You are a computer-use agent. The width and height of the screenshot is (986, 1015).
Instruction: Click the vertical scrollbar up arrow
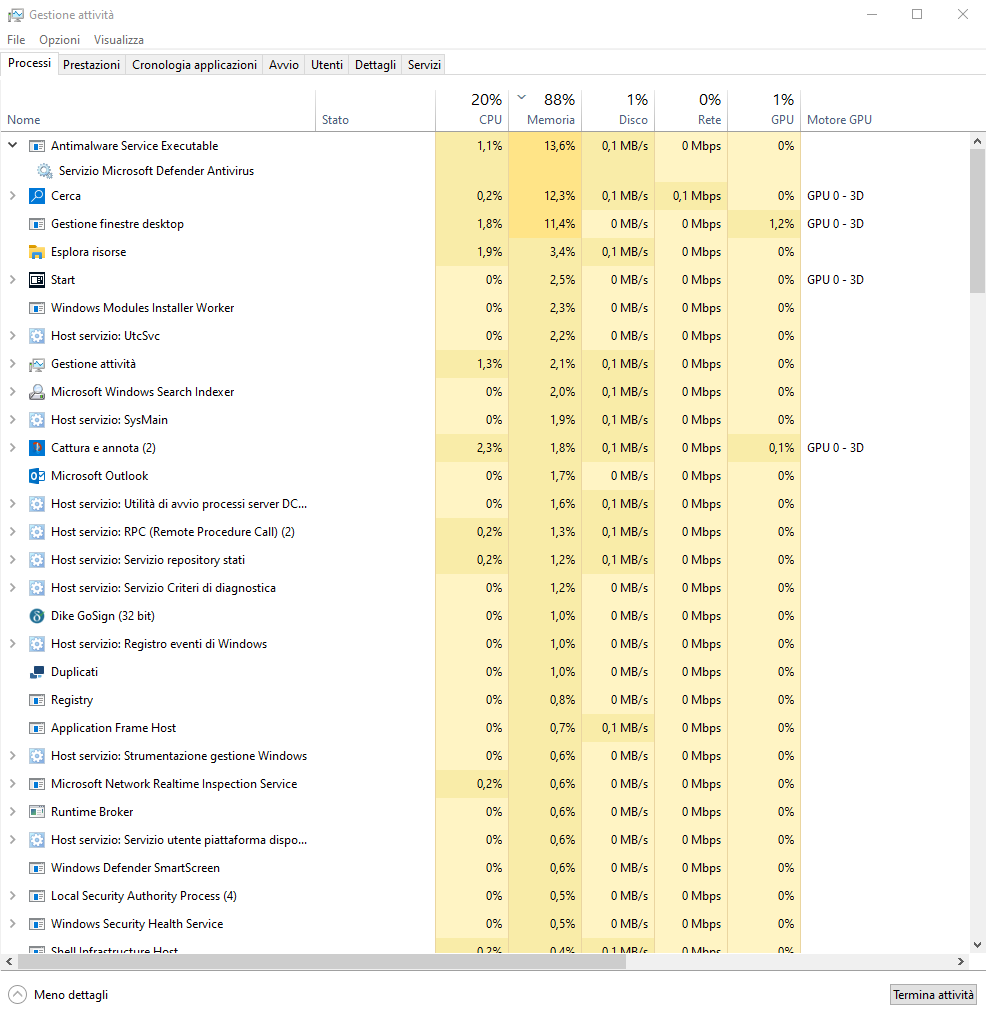tap(977, 141)
